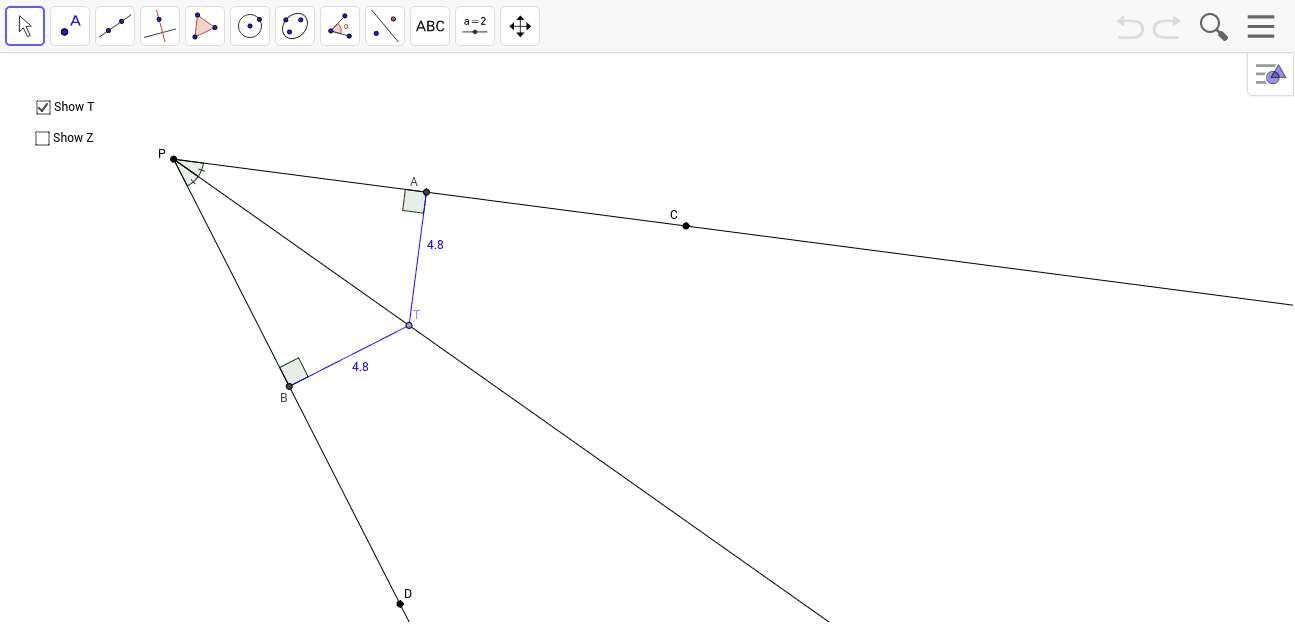Select the Reflect about Line tool
Screen dimensions: 1295x624
click(385, 26)
